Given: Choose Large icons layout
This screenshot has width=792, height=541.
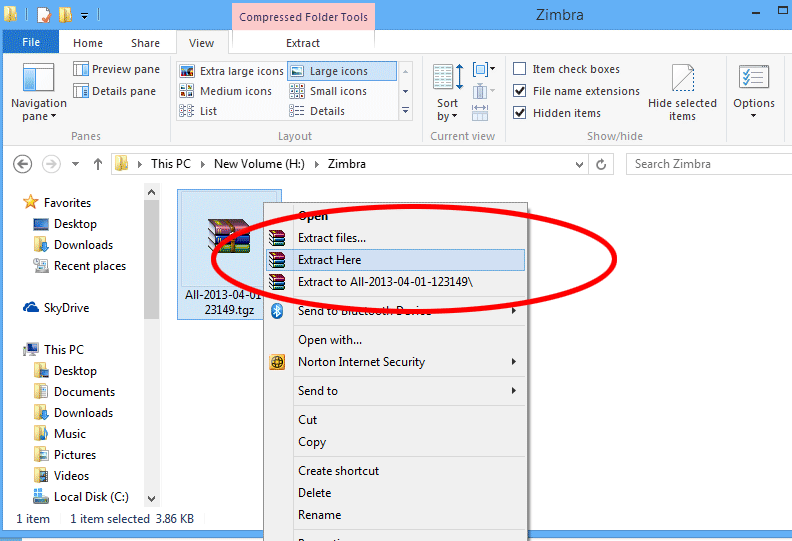Looking at the screenshot, I should coord(342,71).
